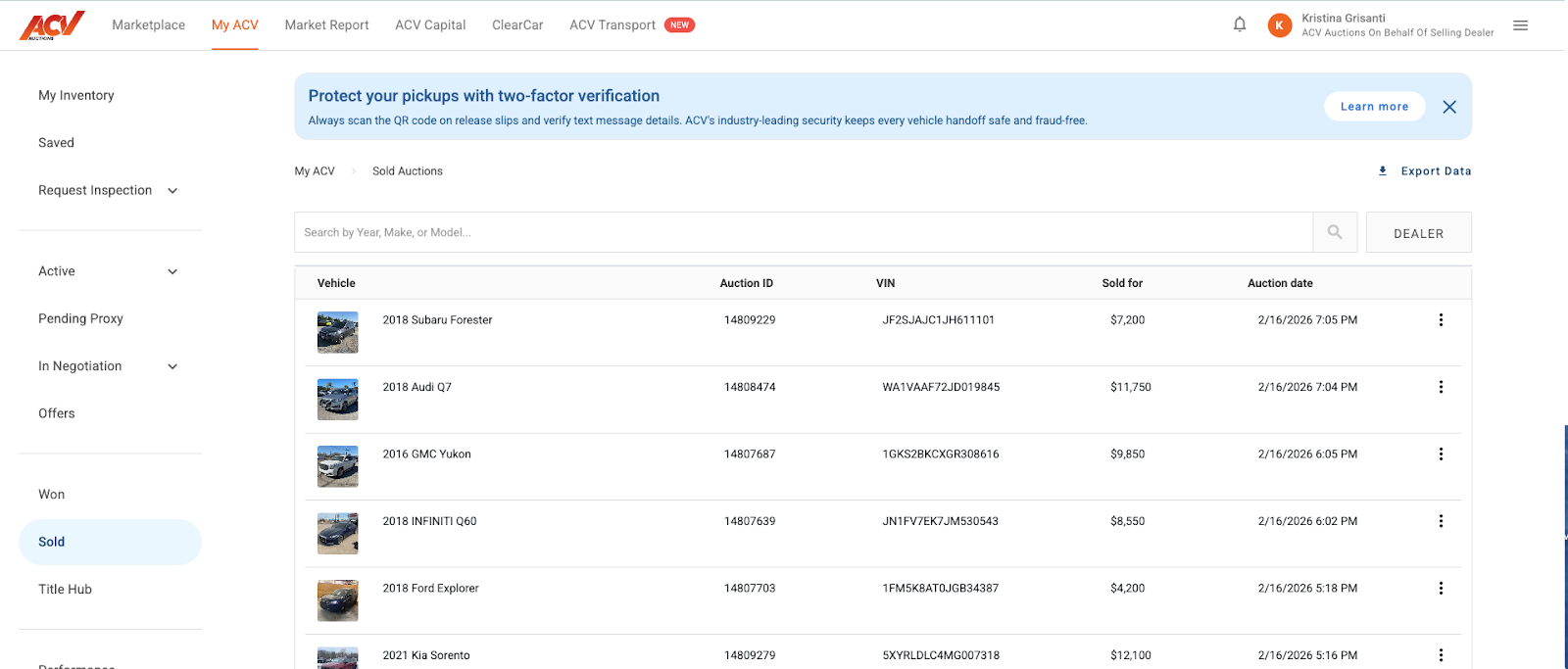This screenshot has width=1568, height=669.
Task: Click the 2021 Kia Sorento vehicle name
Action: tap(426, 655)
